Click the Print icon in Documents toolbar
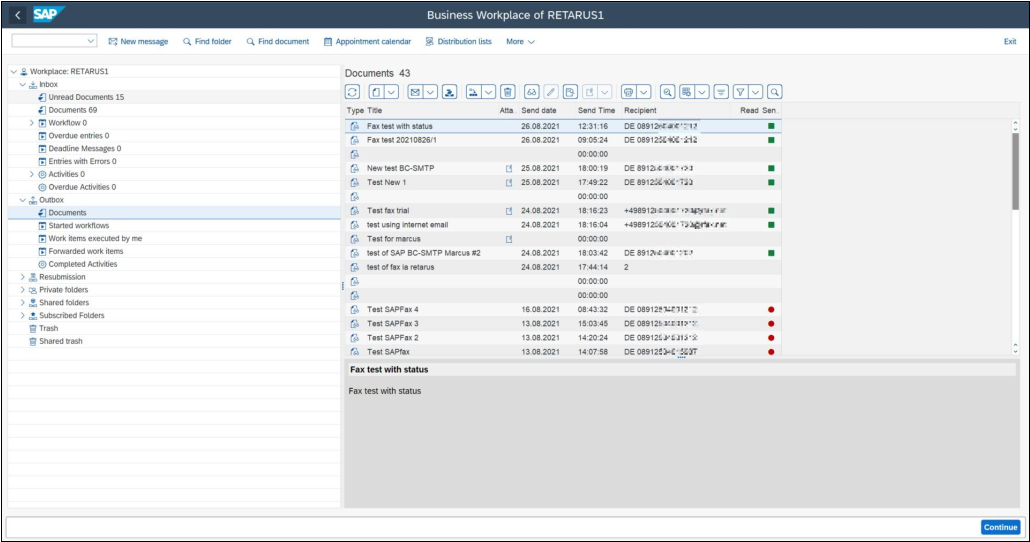This screenshot has width=1030, height=542. [x=629, y=91]
